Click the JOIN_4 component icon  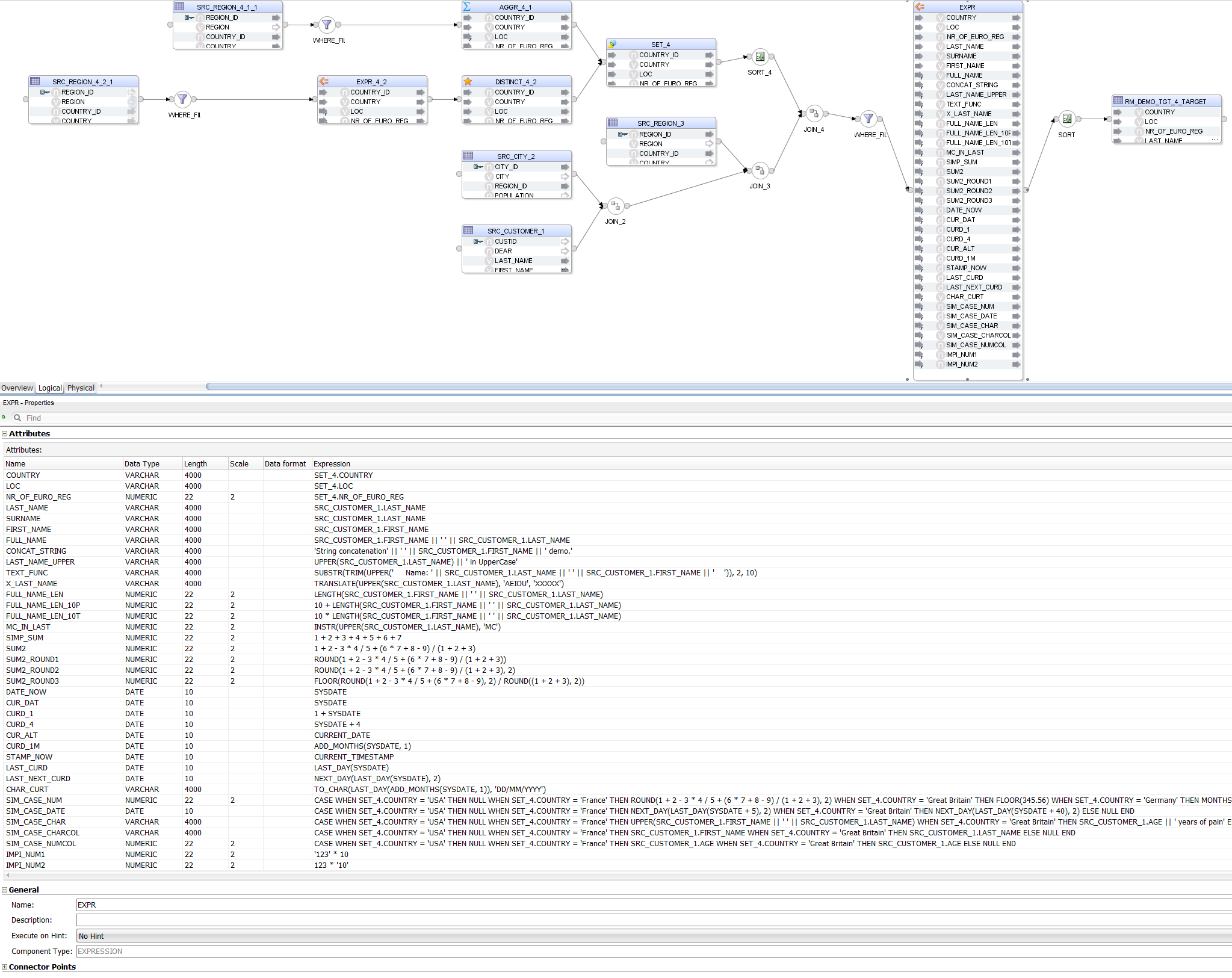pyautogui.click(x=814, y=113)
